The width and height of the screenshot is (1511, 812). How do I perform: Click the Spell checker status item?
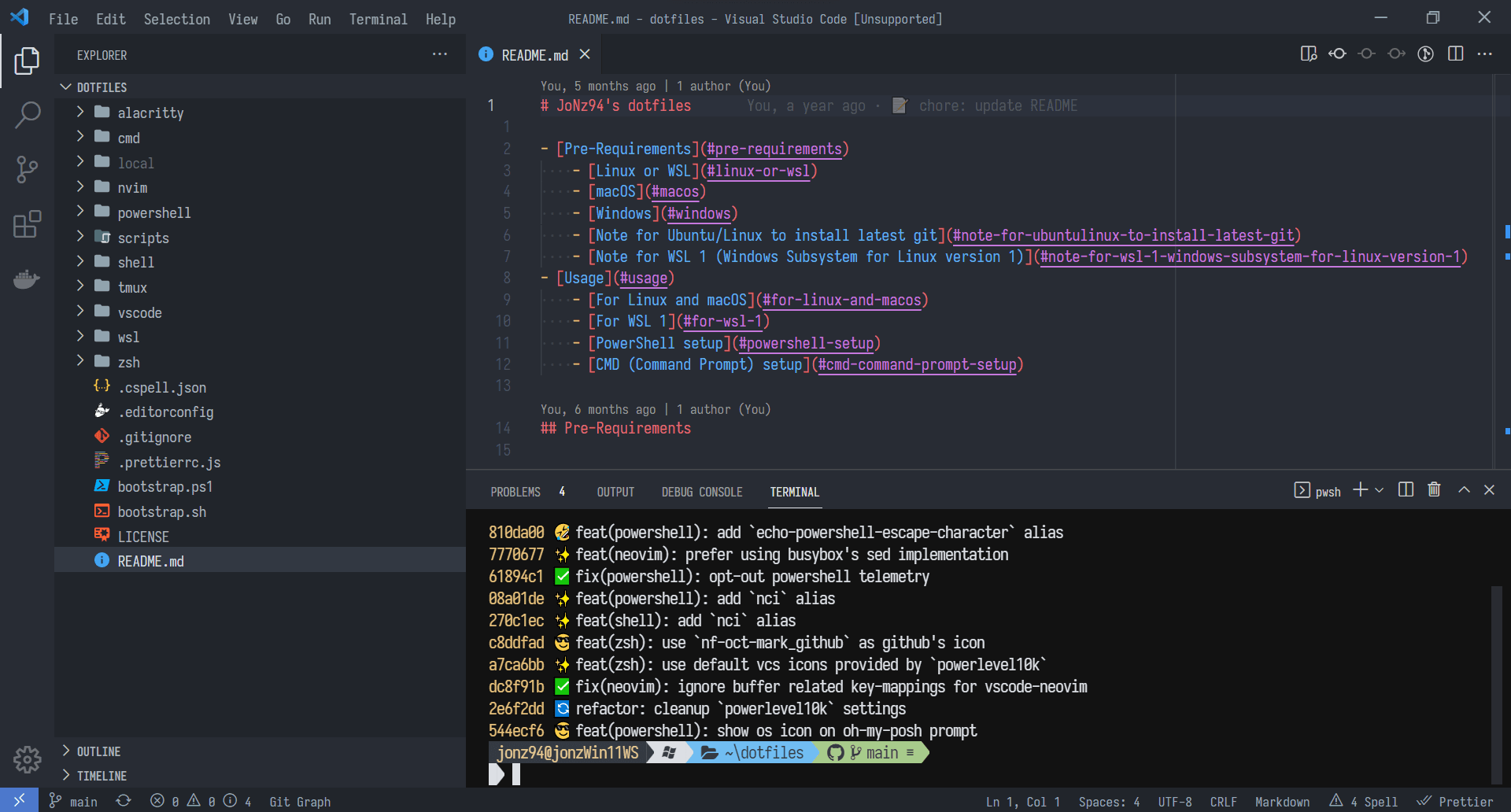click(x=1364, y=801)
